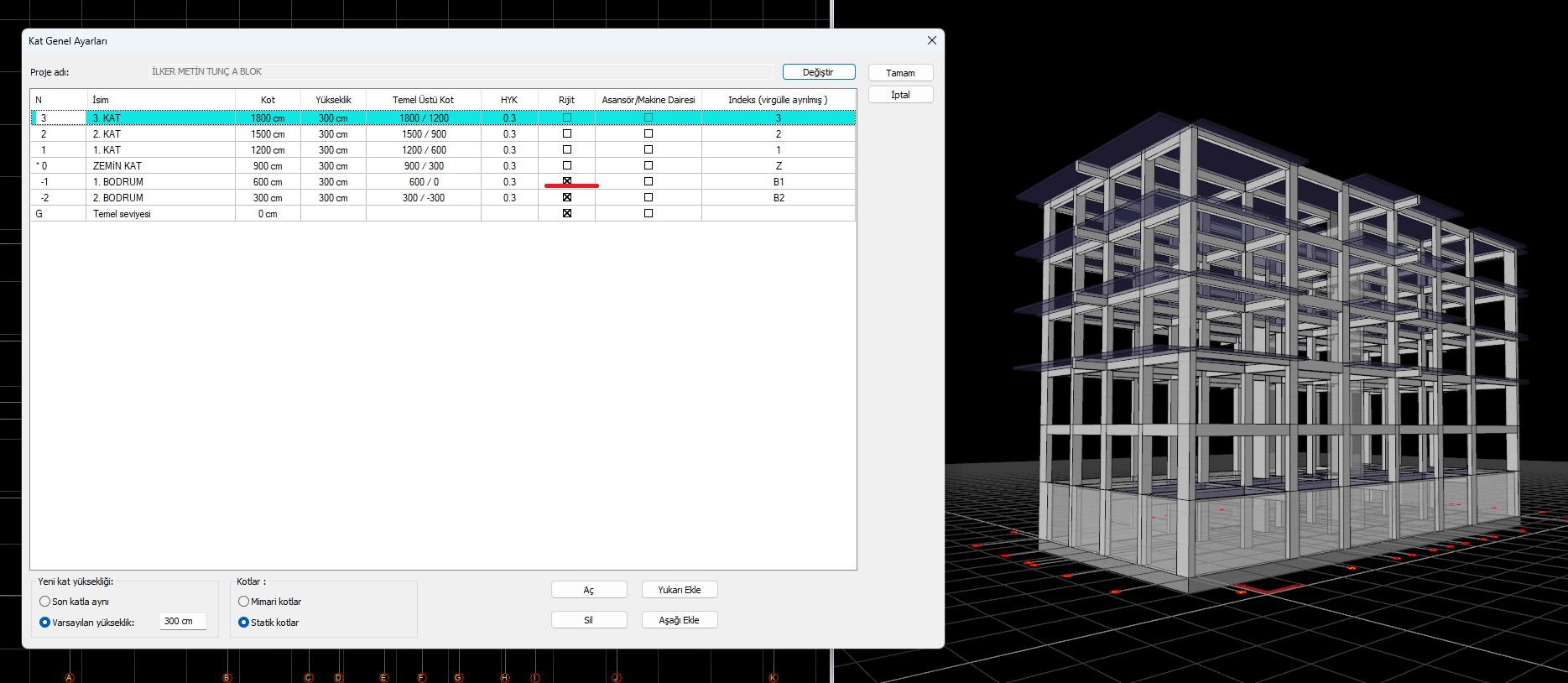
Task: Uncheck Rijit checkbox for 1. BODRUM
Action: [x=567, y=181]
